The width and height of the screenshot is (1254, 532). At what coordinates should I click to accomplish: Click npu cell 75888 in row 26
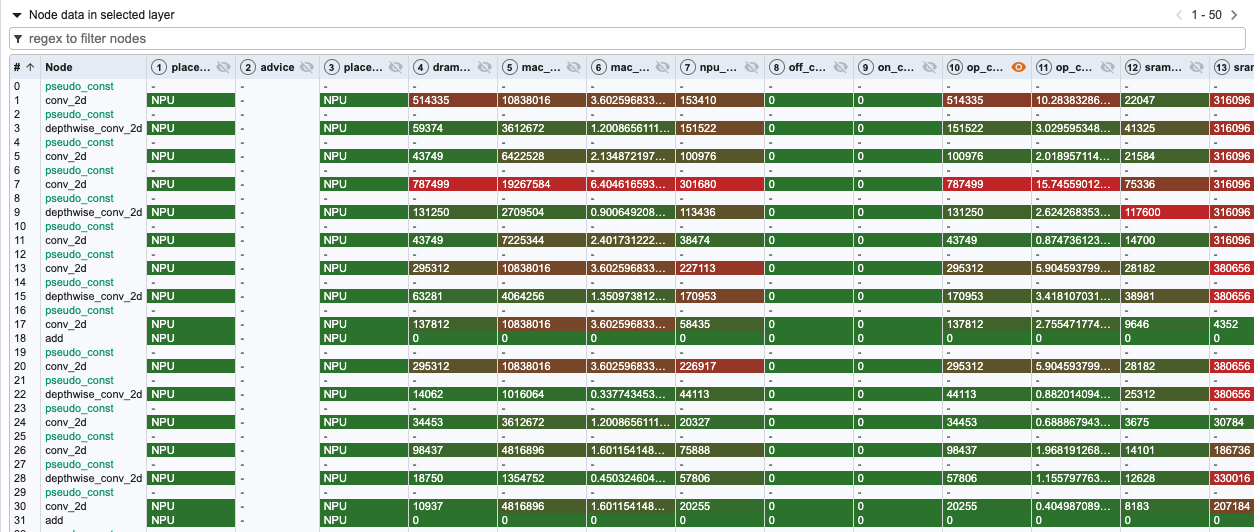[x=720, y=450]
